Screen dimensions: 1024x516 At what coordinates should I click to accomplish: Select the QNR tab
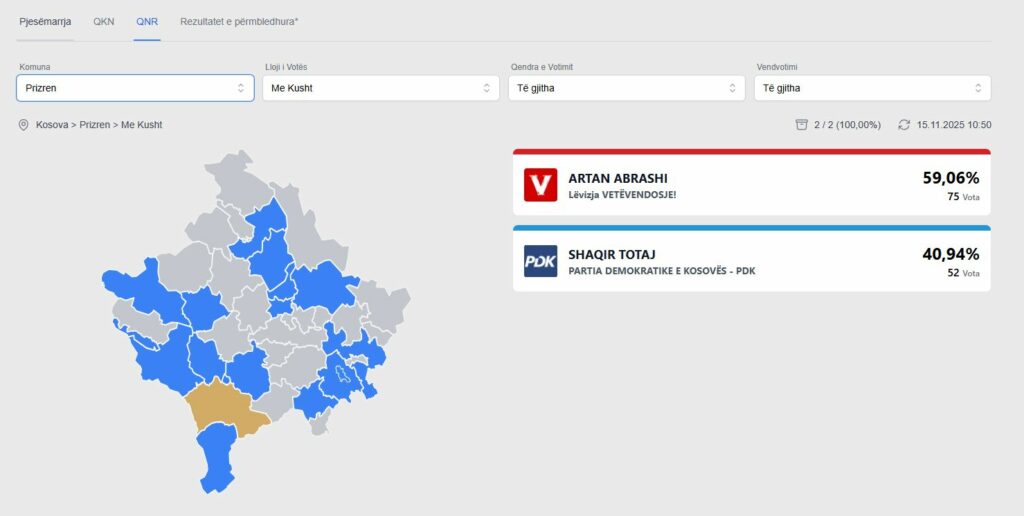pos(147,21)
